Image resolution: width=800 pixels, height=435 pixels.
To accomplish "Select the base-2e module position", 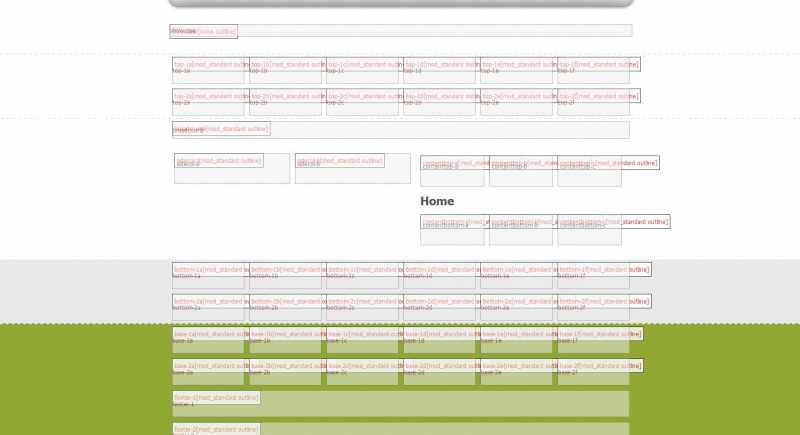I will pyautogui.click(x=516, y=372).
